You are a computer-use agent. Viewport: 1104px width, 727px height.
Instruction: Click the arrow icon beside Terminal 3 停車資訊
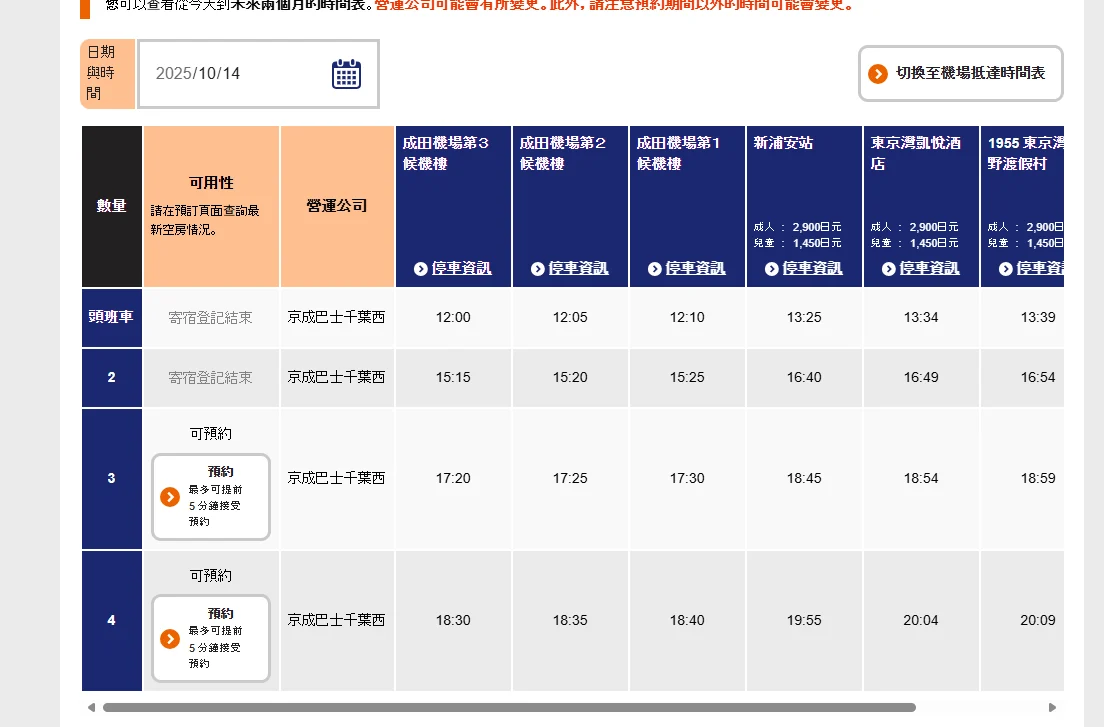(420, 269)
